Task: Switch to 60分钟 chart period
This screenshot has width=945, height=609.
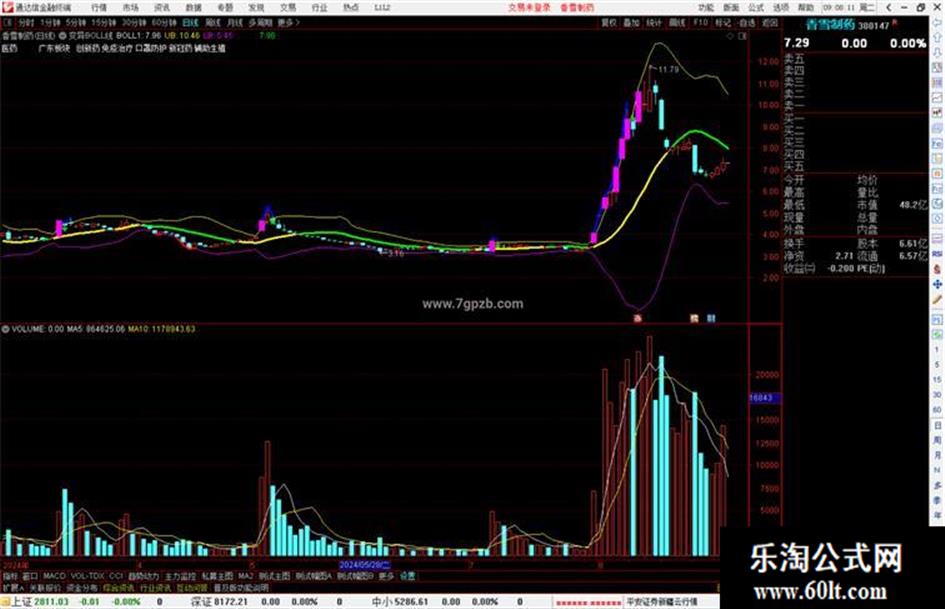Action: [x=164, y=22]
